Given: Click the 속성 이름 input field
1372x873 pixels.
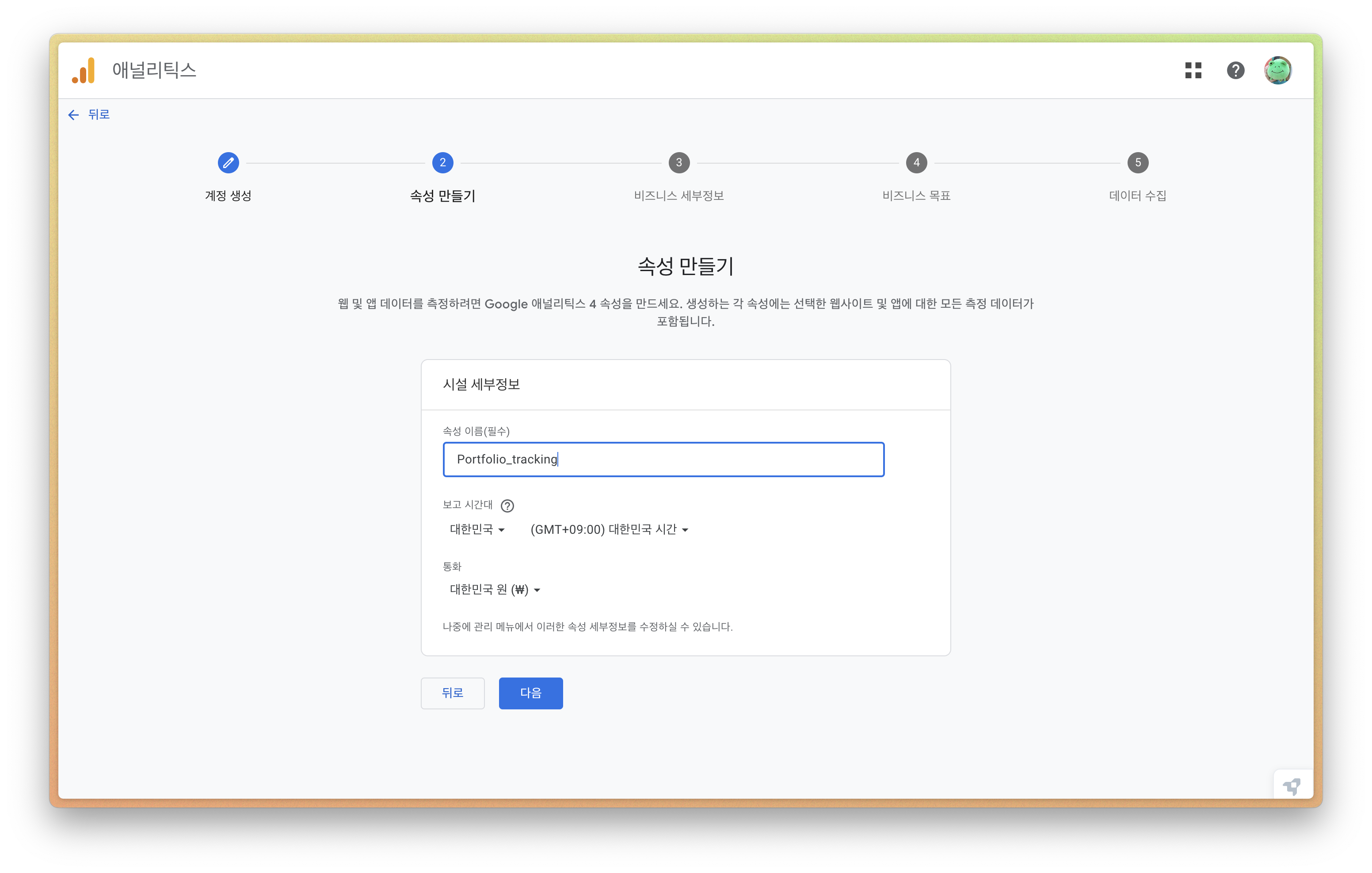Looking at the screenshot, I should 663,459.
